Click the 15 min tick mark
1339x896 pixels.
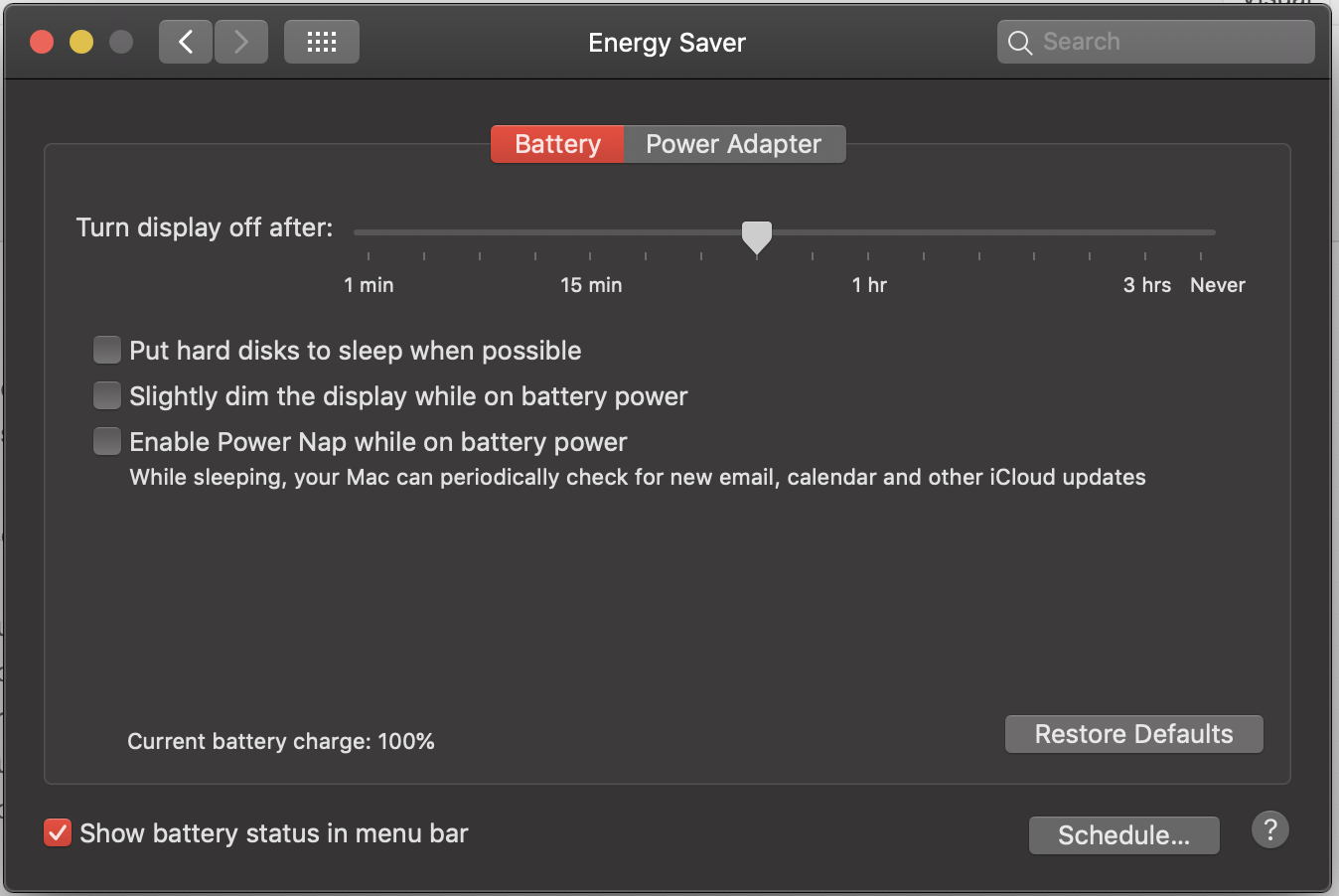(x=591, y=255)
